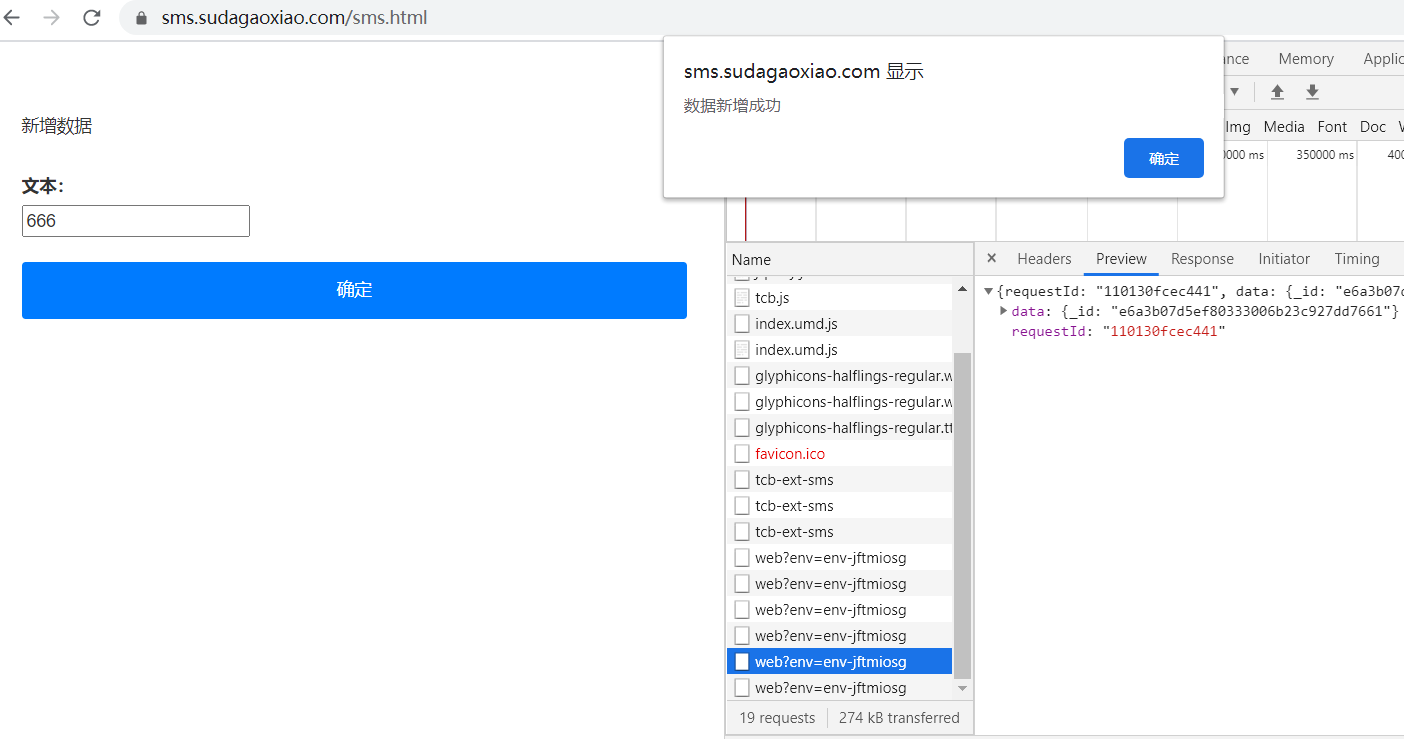Screen dimensions: 1404x739
Task: Click the 文本 field label
Action: click(43, 186)
